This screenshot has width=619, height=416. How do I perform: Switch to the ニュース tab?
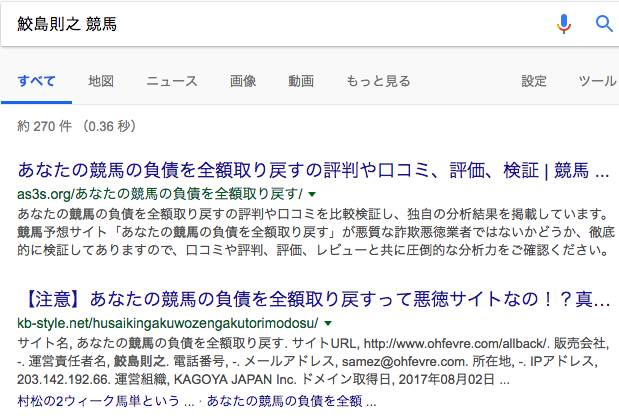[172, 81]
